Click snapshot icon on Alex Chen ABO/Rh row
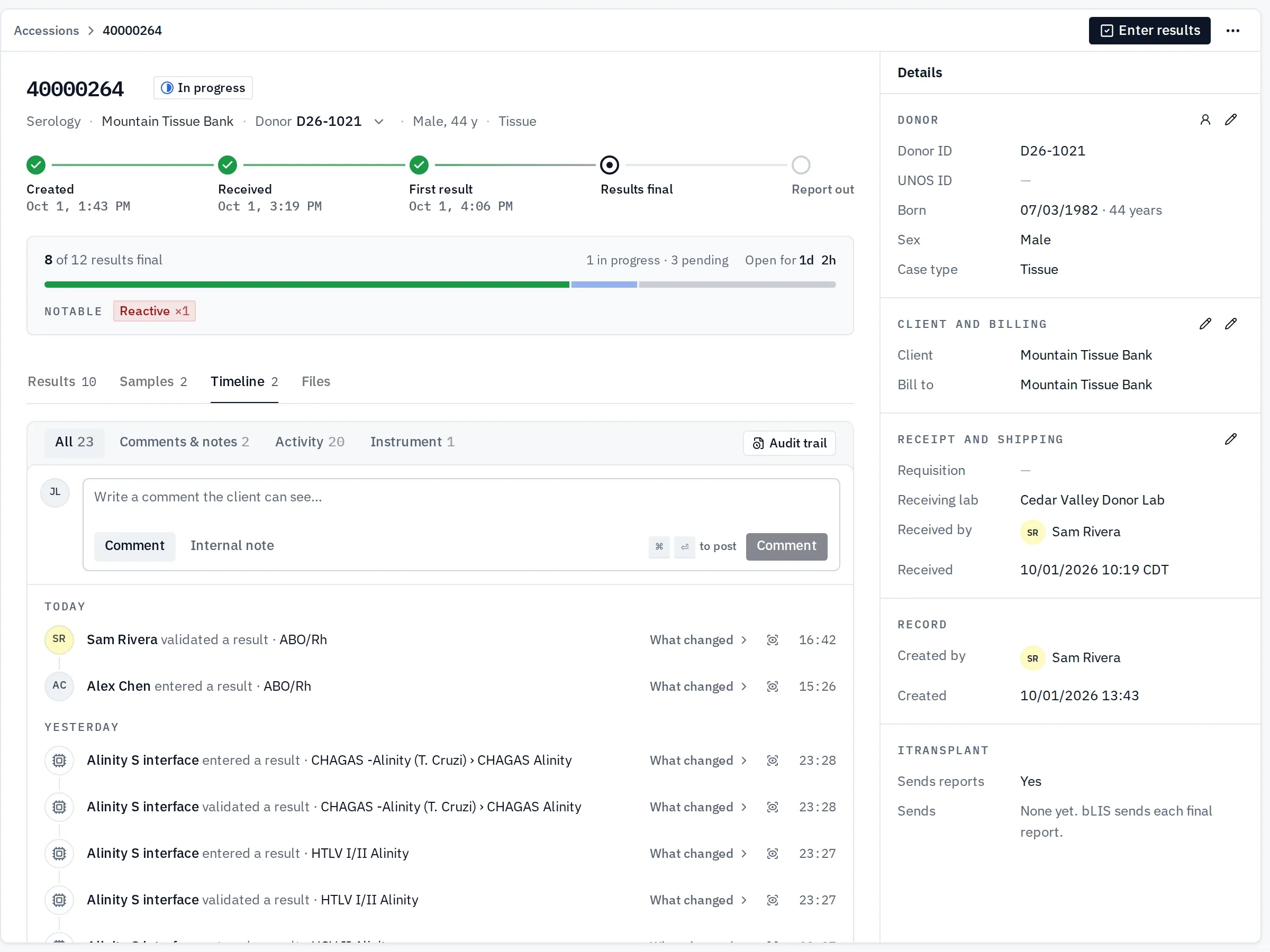1270x952 pixels. tap(772, 686)
